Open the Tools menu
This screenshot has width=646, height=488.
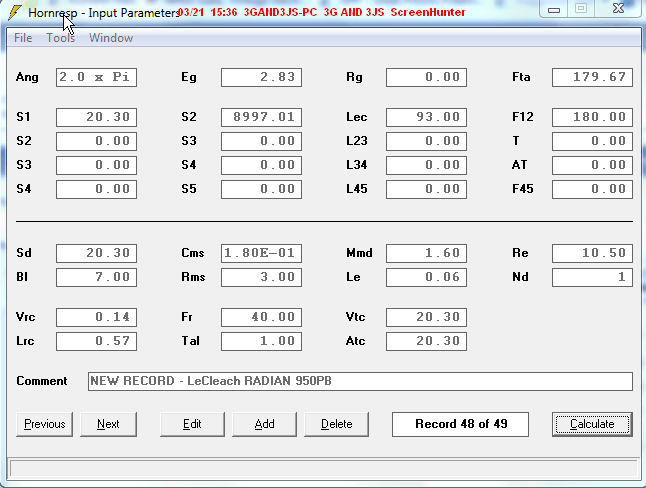[61, 38]
